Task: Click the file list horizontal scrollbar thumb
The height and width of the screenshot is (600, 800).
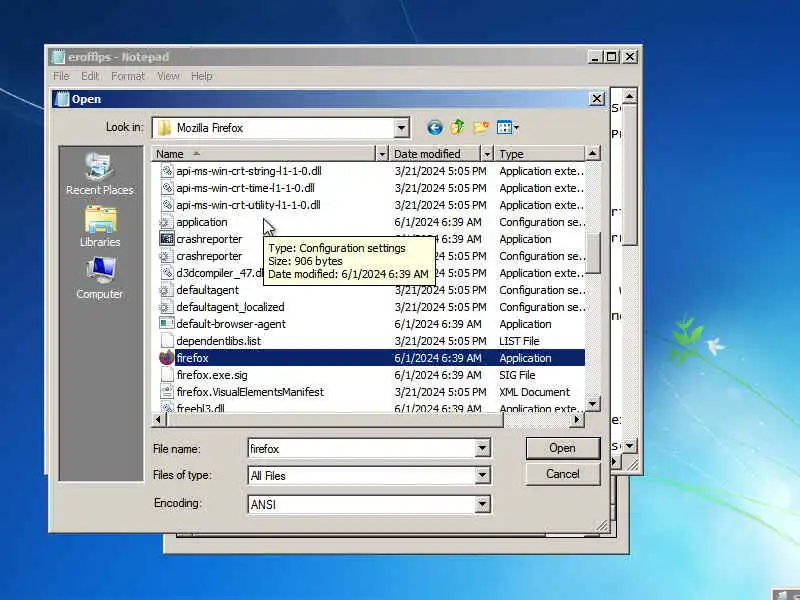Action: [334, 419]
